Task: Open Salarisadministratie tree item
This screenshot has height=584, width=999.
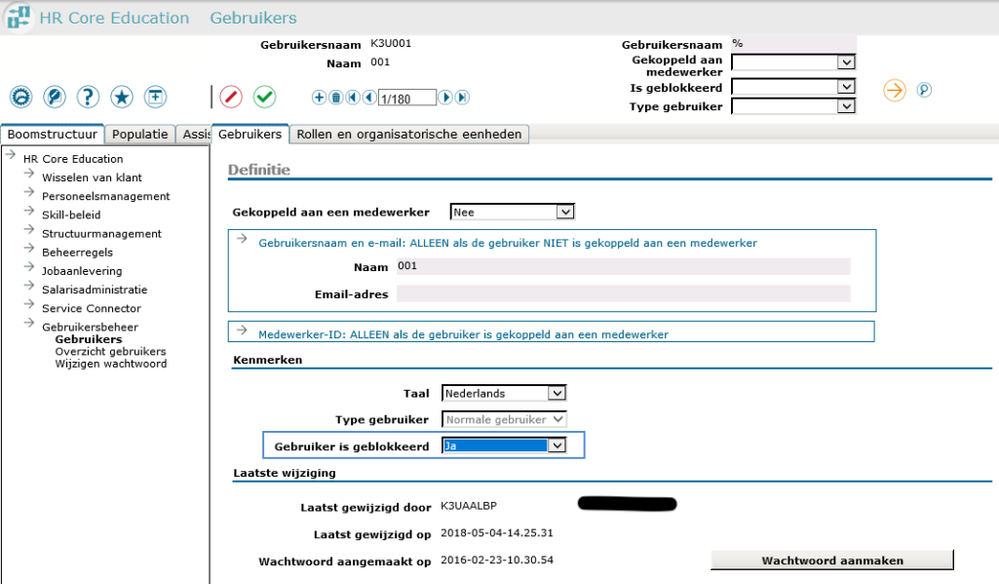Action: (94, 290)
